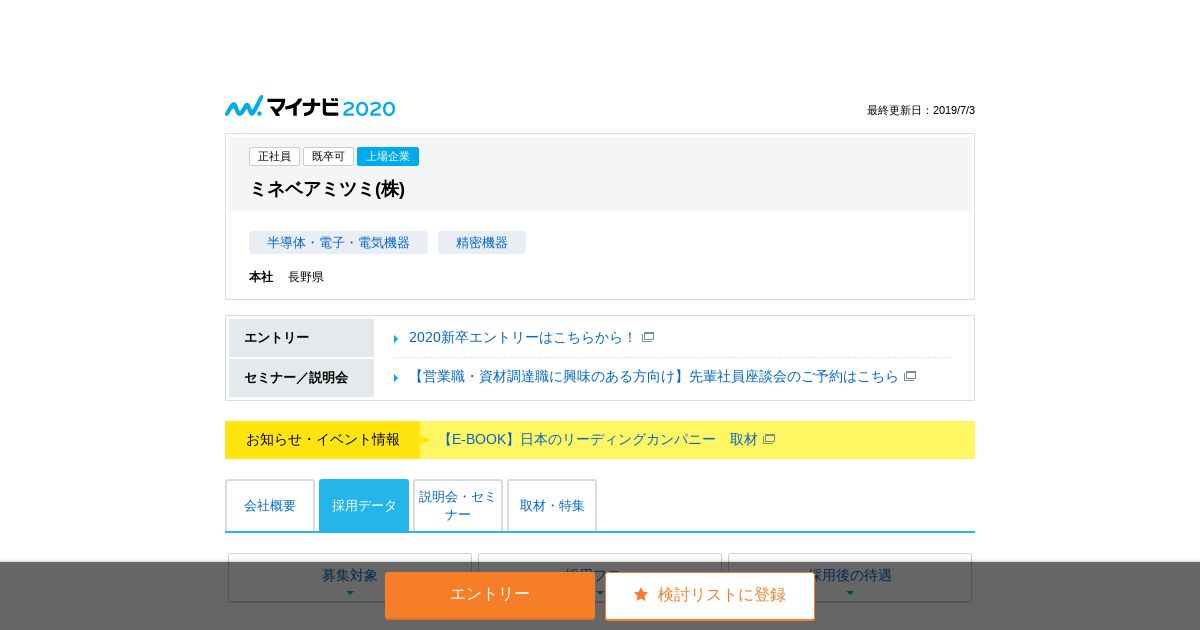Click the 上場企業 label
Screen dimensions: 1200x630
(x=388, y=157)
